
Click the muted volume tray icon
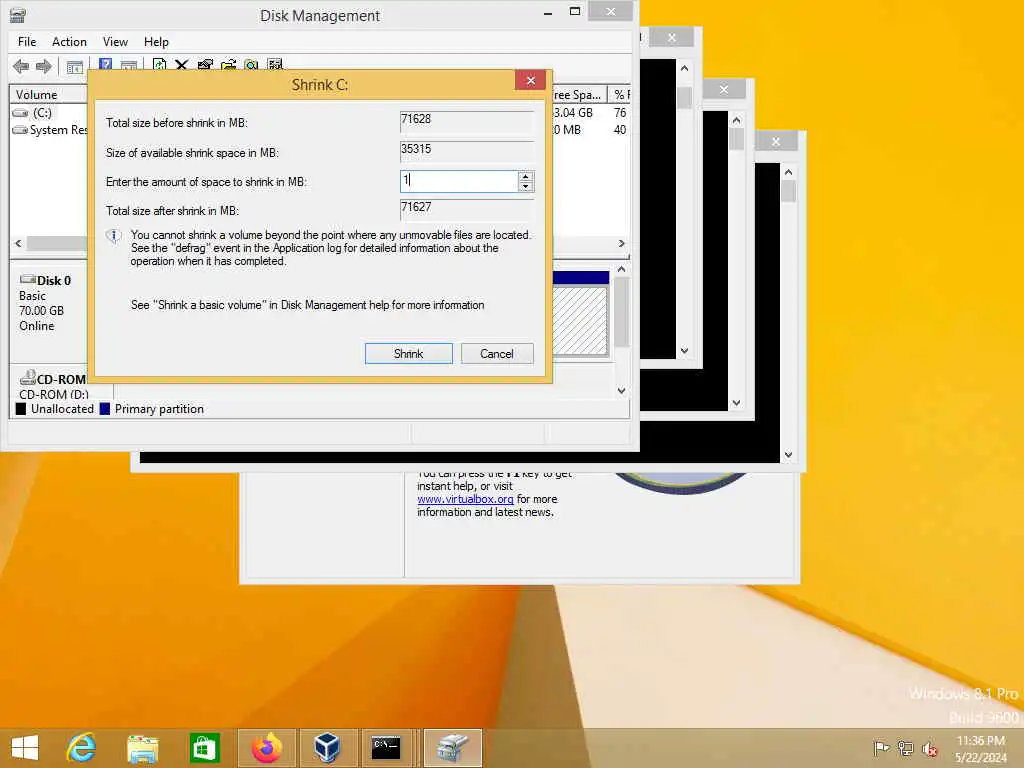(x=930, y=748)
